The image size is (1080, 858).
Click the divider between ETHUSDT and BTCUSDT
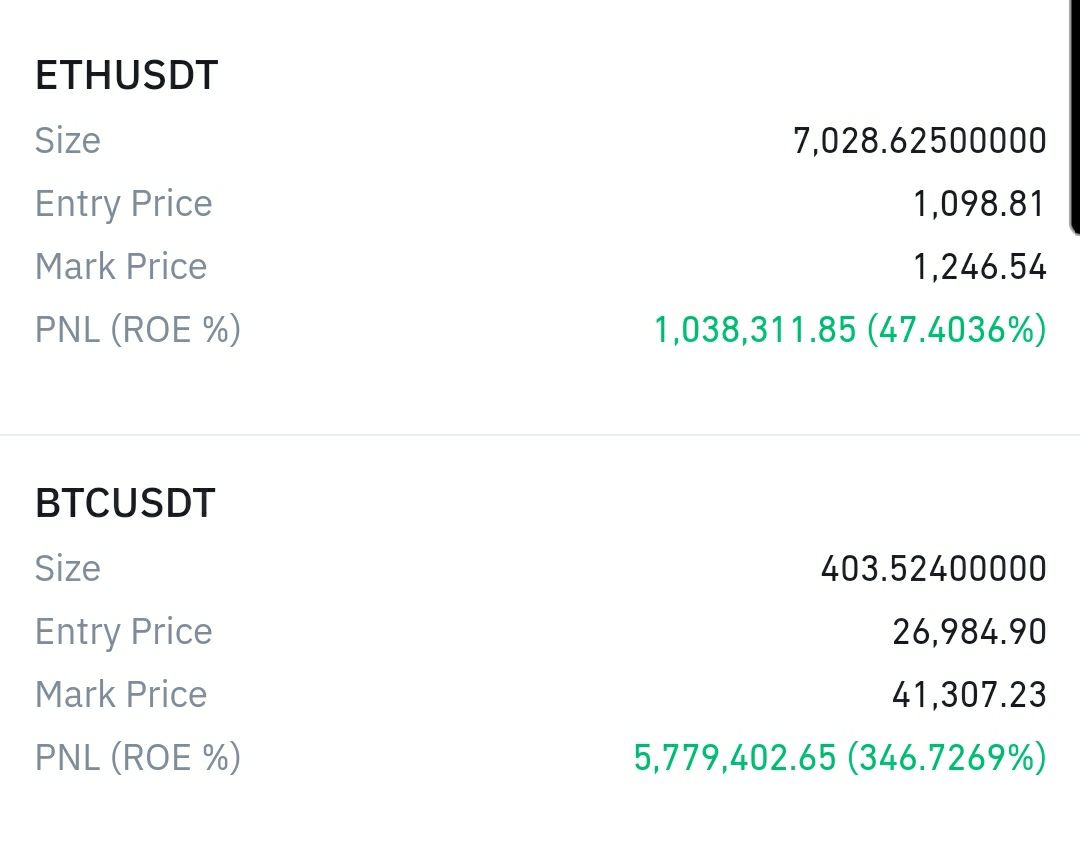[540, 435]
